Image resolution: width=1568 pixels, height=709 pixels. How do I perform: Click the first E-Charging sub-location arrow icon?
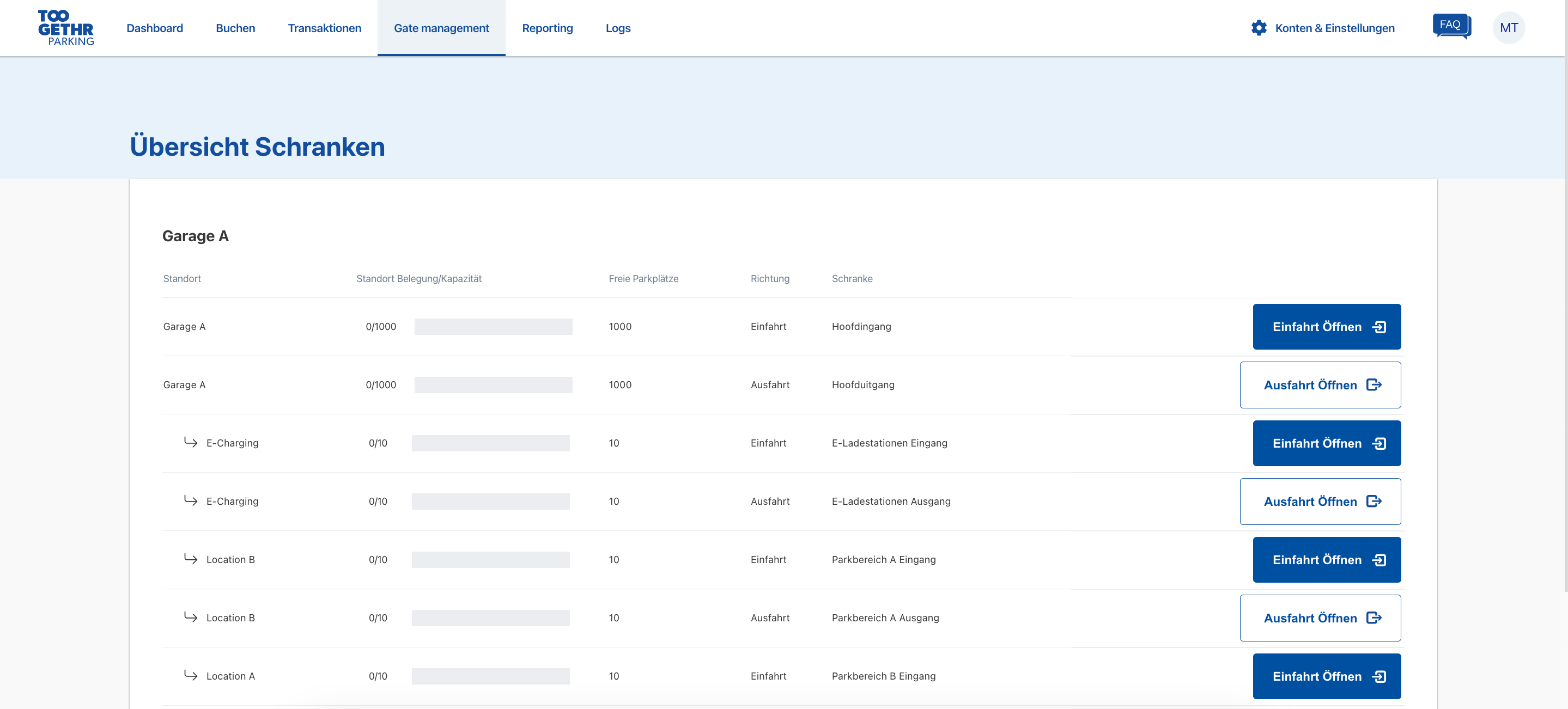click(x=191, y=442)
